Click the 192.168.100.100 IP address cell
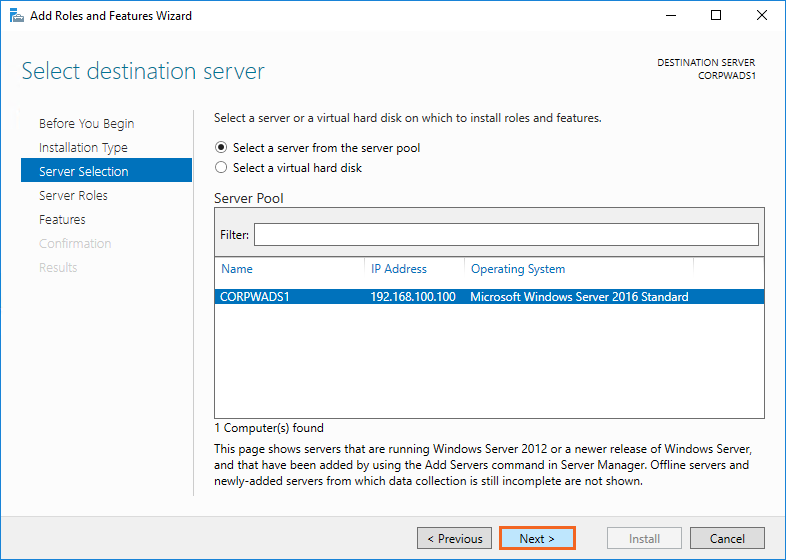Screen dimensions: 786x560 (x=412, y=297)
